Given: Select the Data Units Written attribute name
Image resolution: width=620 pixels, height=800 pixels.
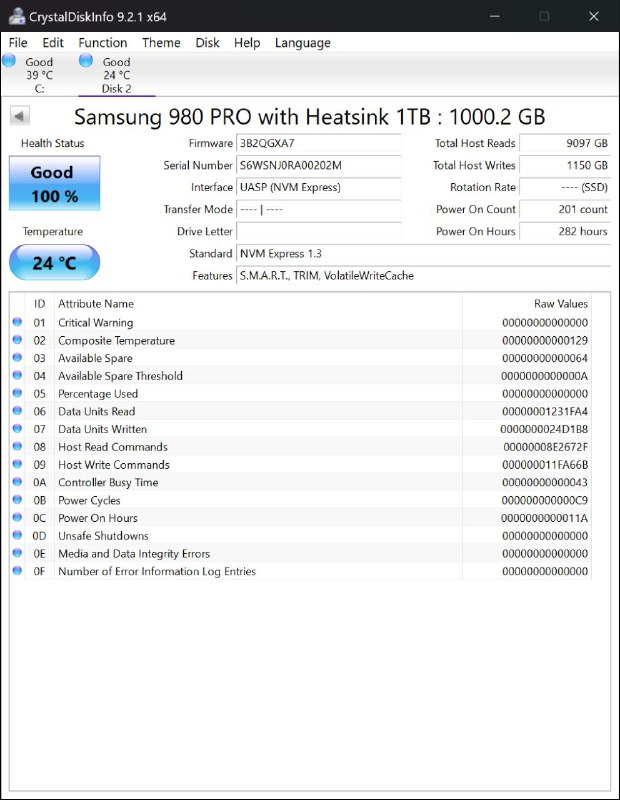Looking at the screenshot, I should click(103, 429).
